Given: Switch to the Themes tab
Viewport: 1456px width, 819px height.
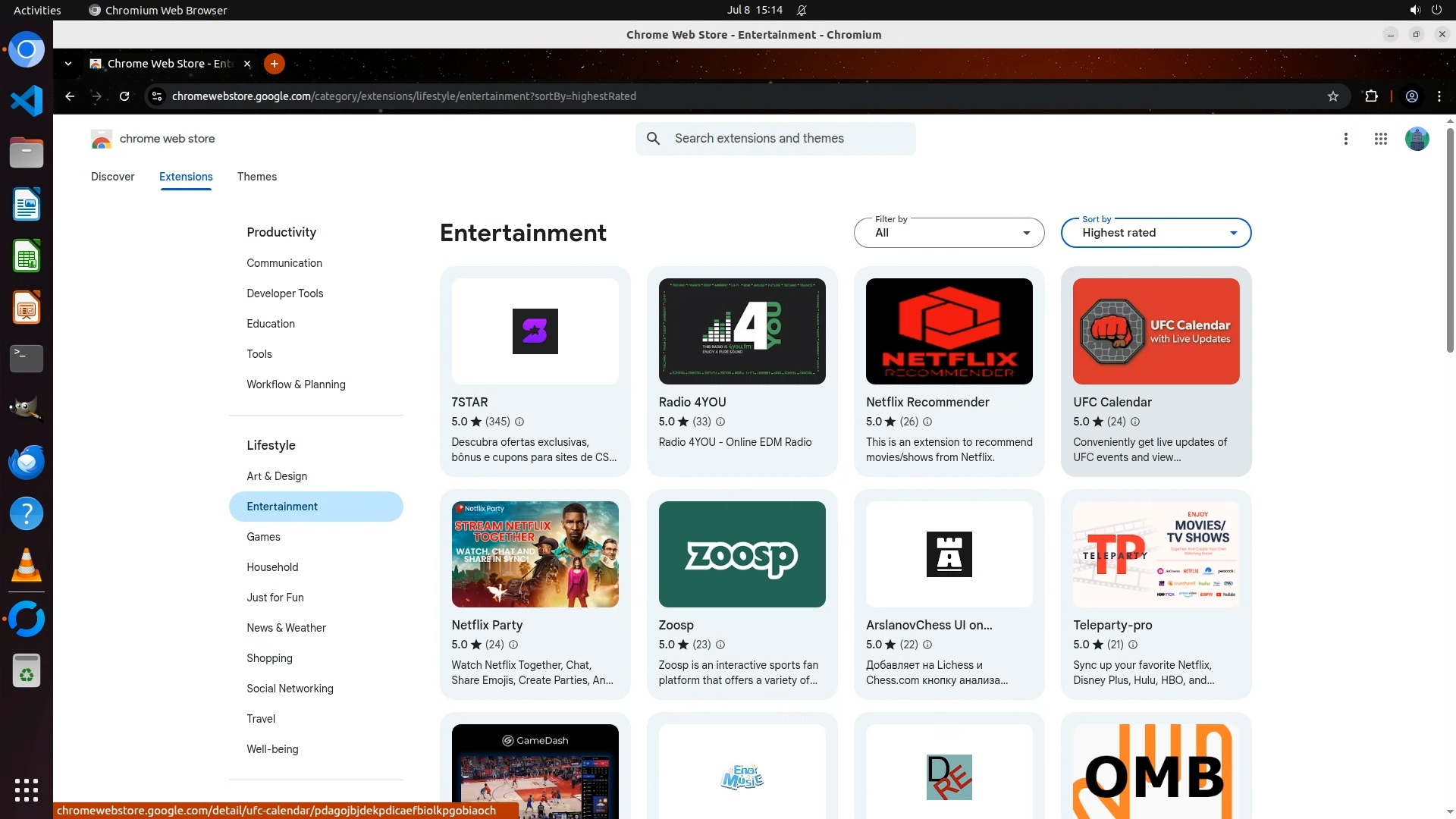Looking at the screenshot, I should (256, 177).
